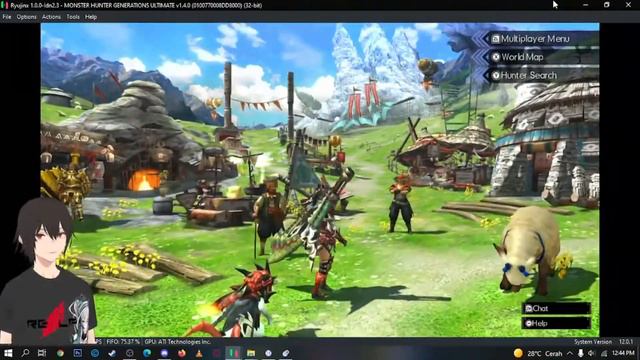Select Multiplayer Menu in the game overlay
The height and width of the screenshot is (360, 640).
click(x=540, y=39)
